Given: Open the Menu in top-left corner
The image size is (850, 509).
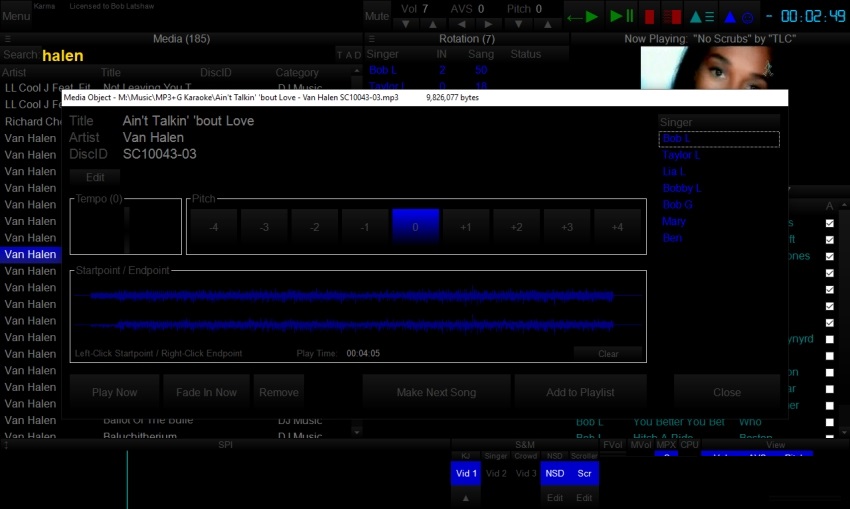Looking at the screenshot, I should click(16, 16).
